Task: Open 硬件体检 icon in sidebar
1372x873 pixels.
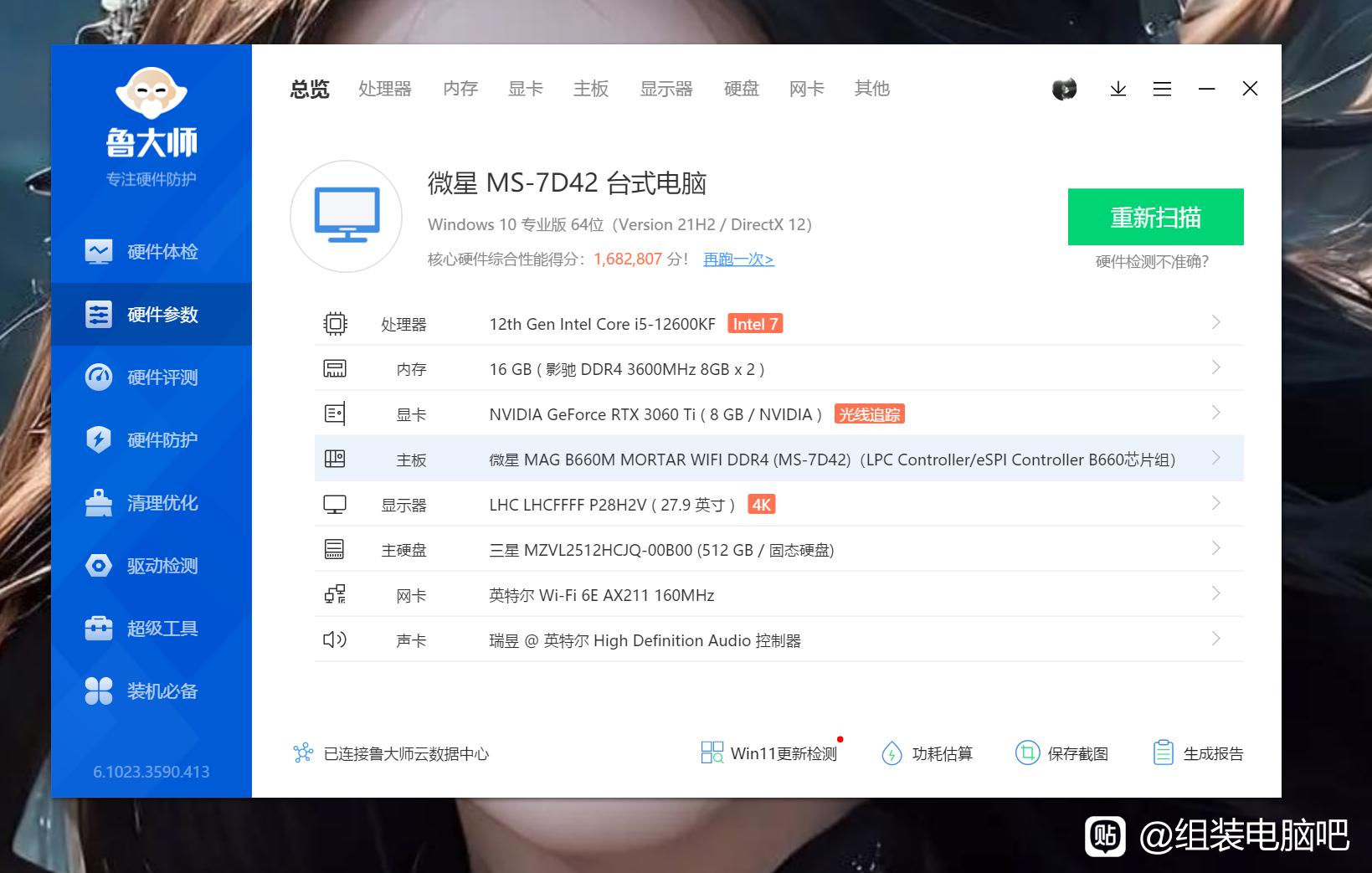Action: [x=99, y=251]
